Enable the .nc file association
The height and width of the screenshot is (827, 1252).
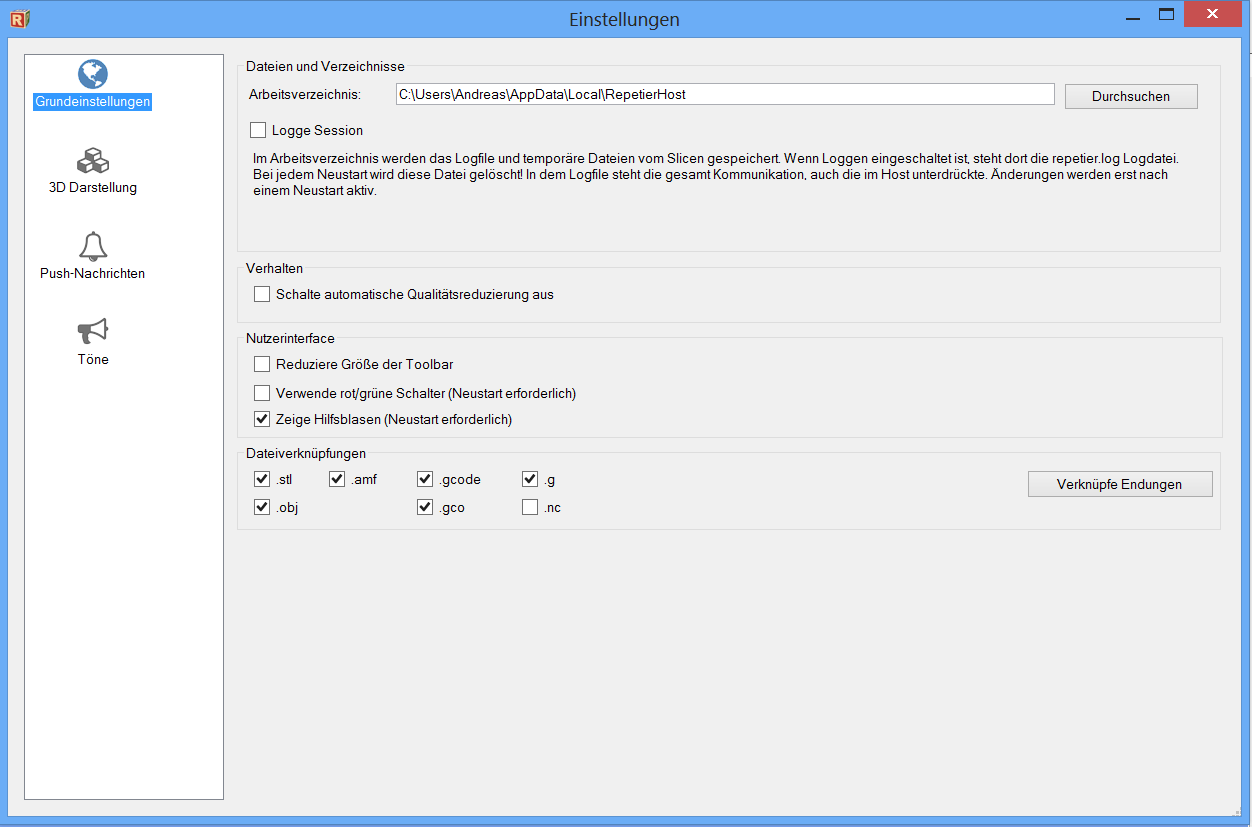tap(530, 507)
